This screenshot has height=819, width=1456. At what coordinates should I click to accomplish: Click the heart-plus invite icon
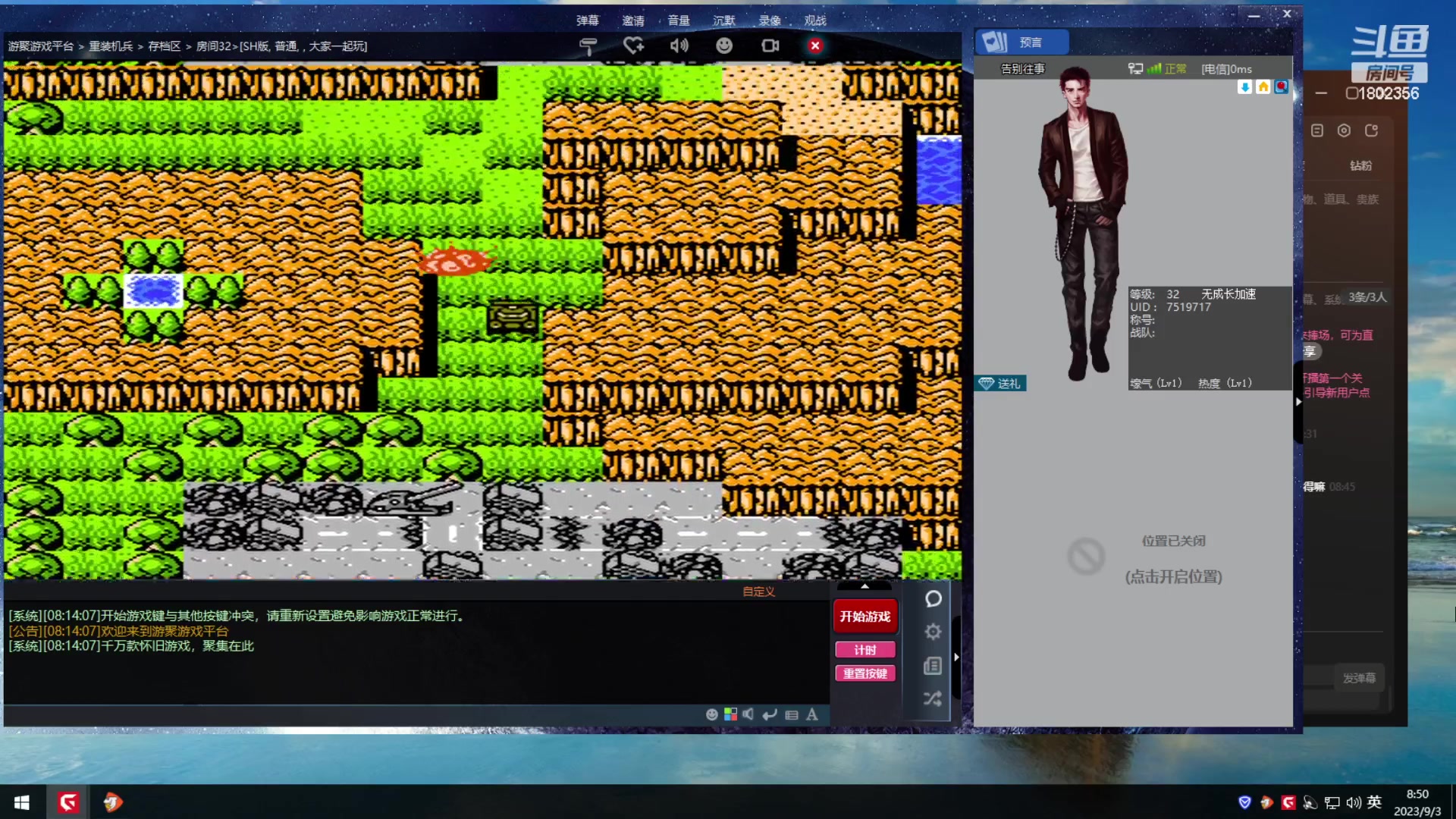click(x=633, y=45)
